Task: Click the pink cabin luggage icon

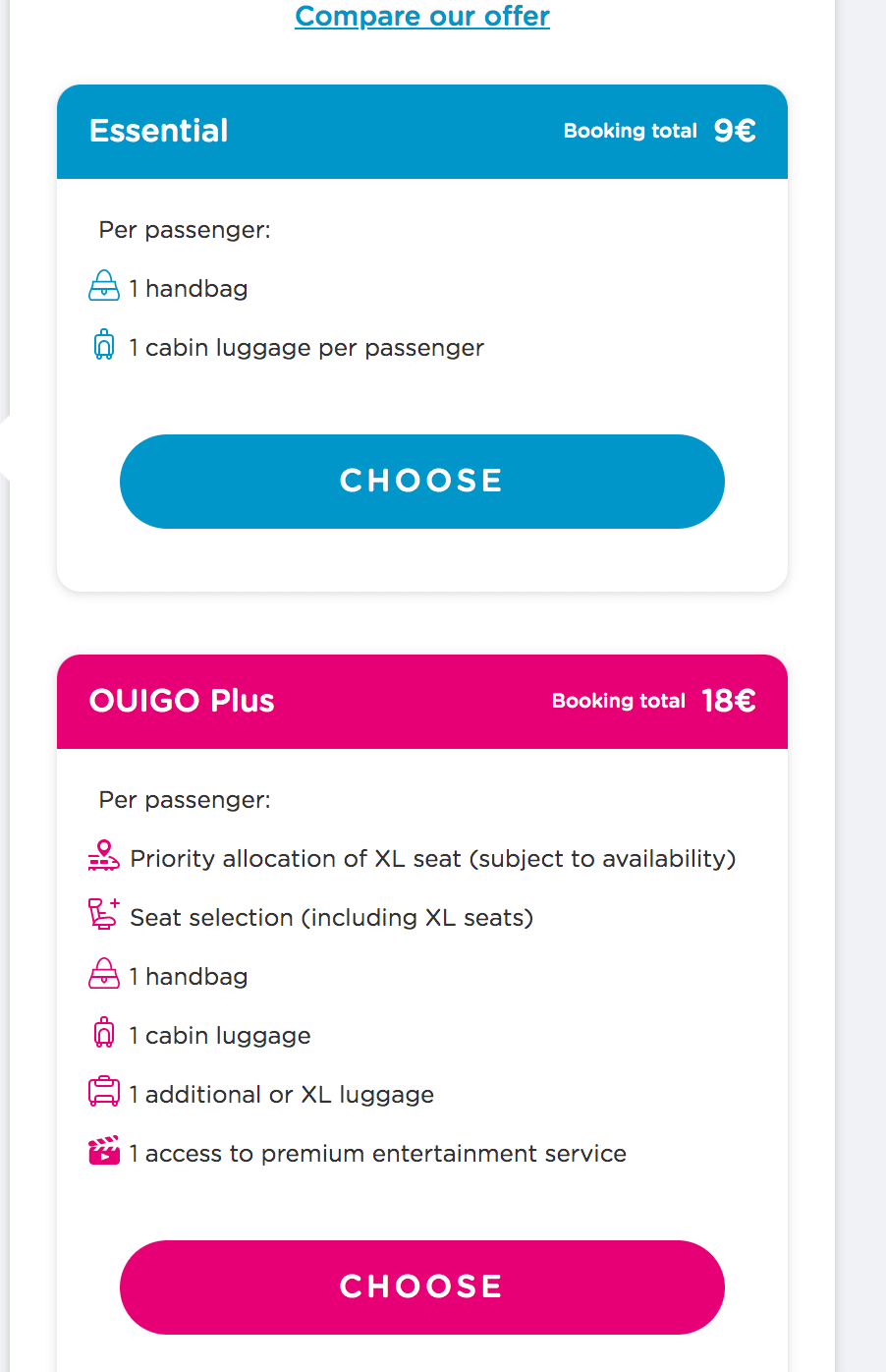Action: pyautogui.click(x=104, y=1033)
